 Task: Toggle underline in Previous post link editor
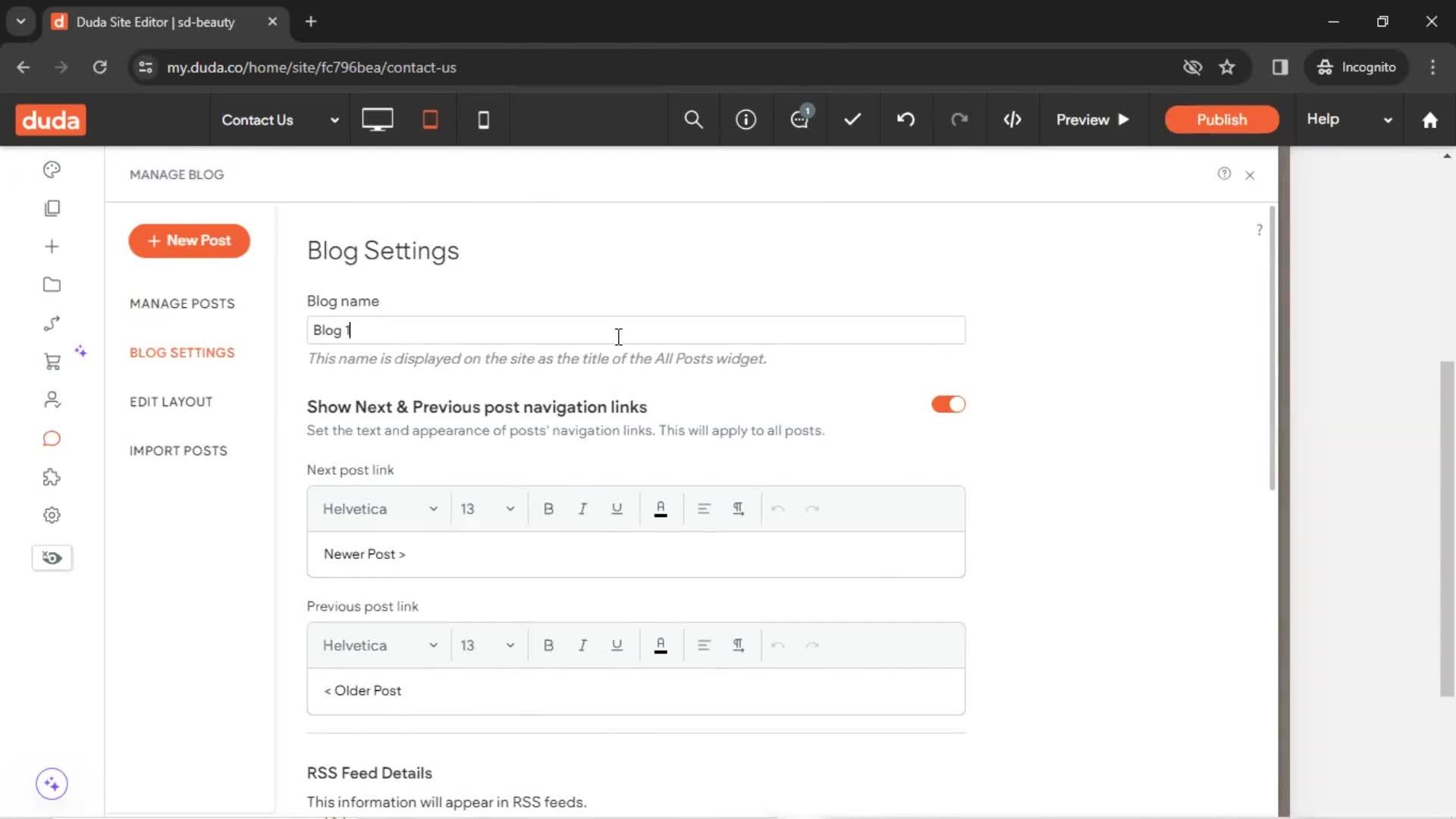(617, 645)
